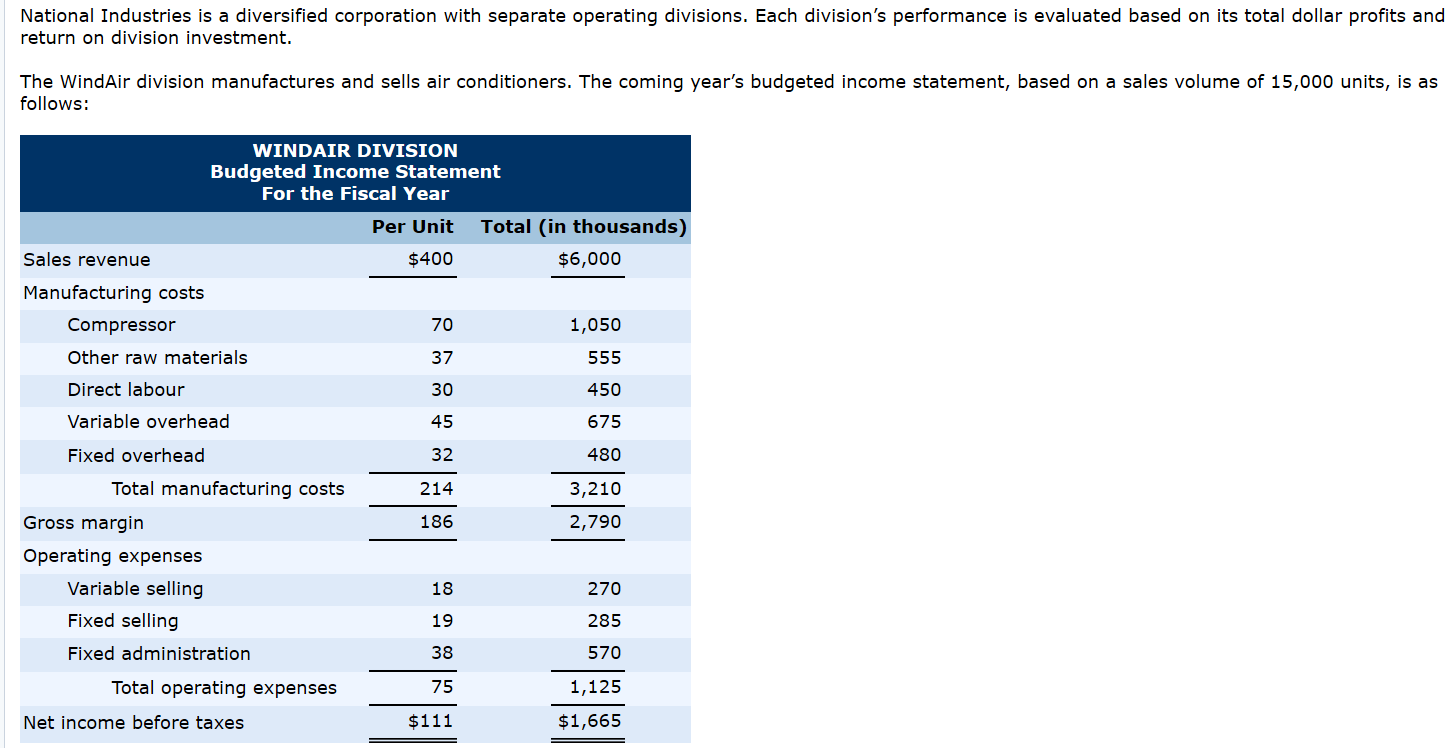Click the Other raw materials total 555
1446x748 pixels.
(x=604, y=358)
